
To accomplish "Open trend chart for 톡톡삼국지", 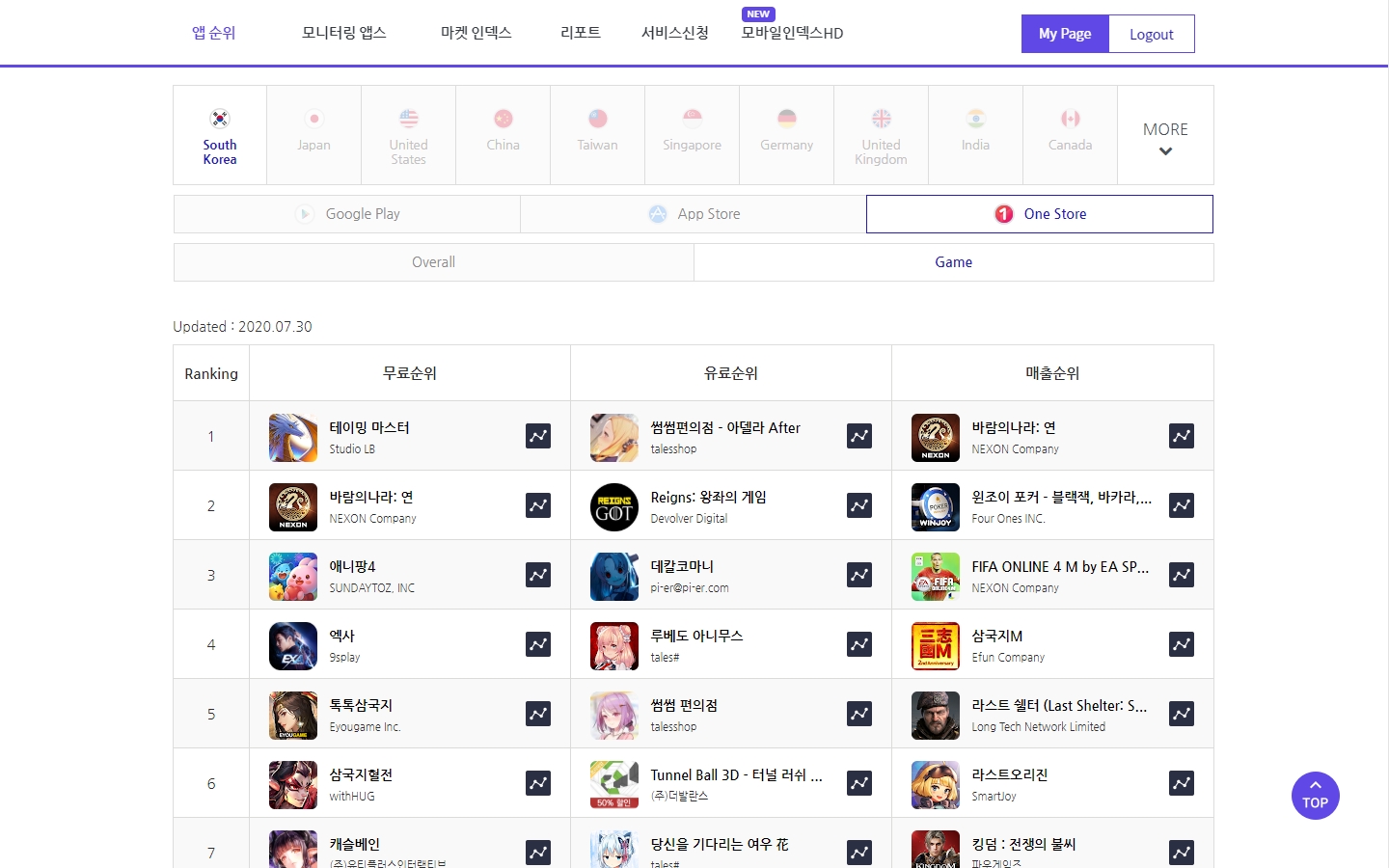I will [538, 714].
